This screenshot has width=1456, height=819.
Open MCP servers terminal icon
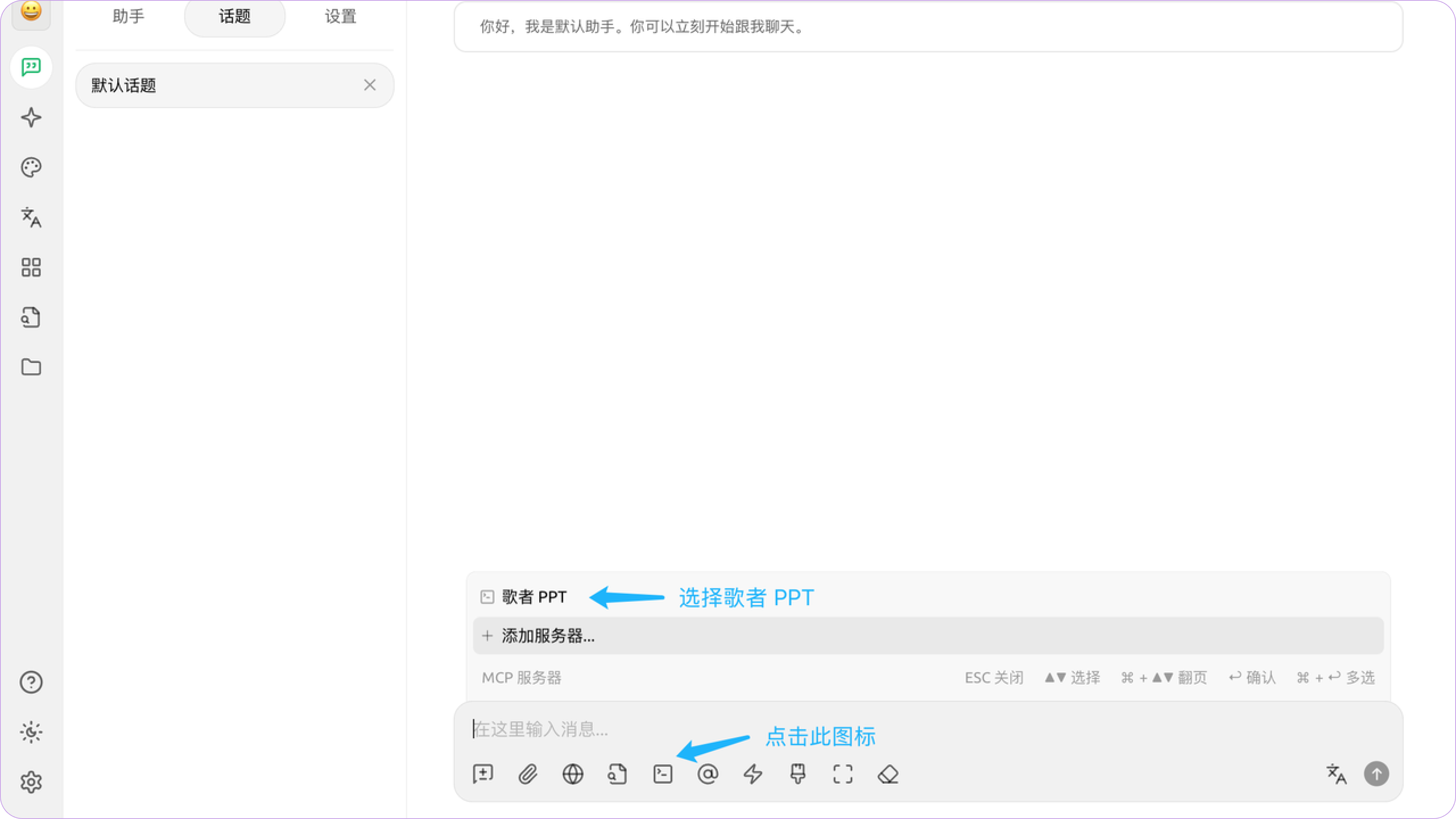663,774
